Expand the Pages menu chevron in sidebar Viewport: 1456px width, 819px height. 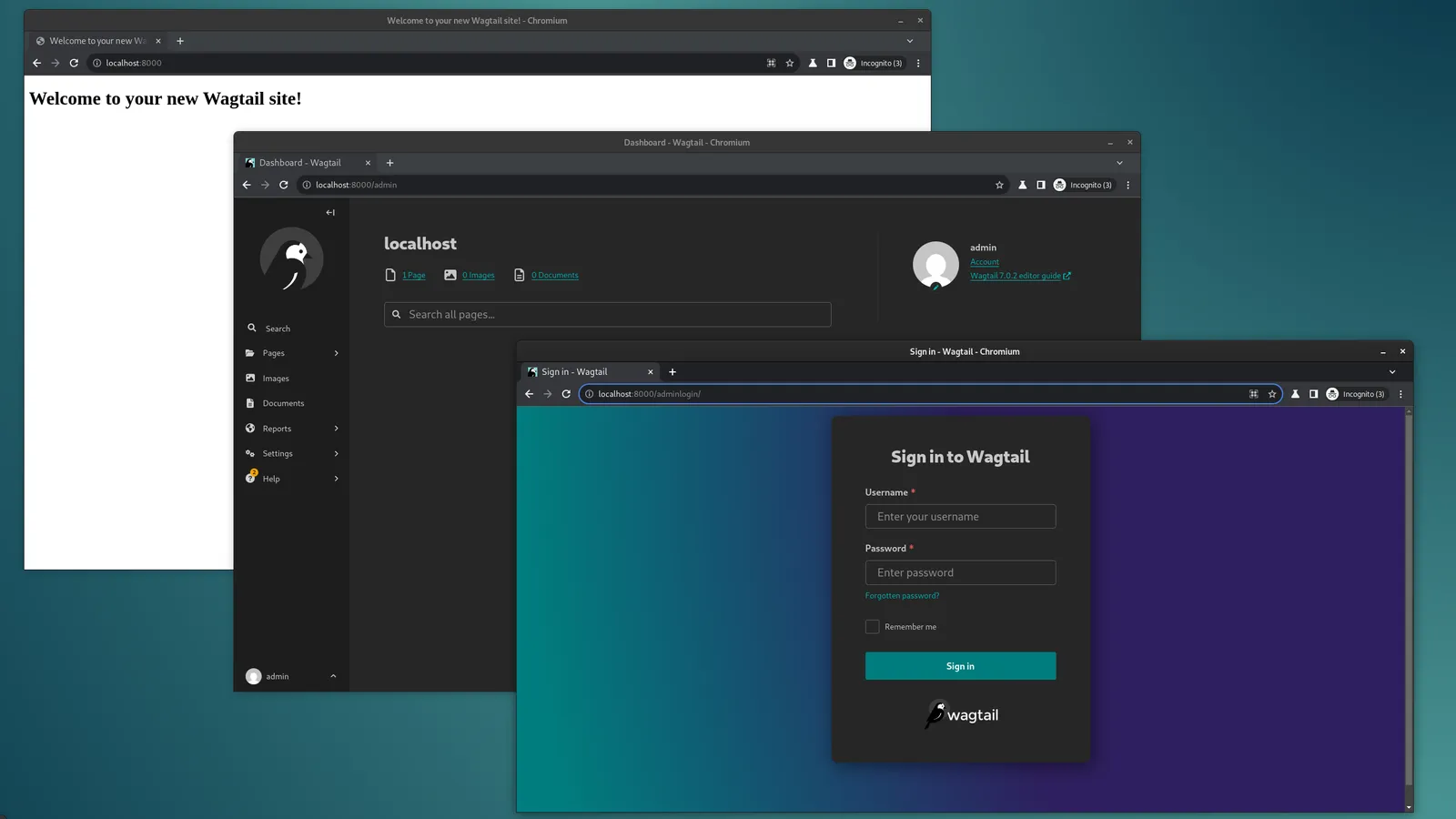coord(336,353)
